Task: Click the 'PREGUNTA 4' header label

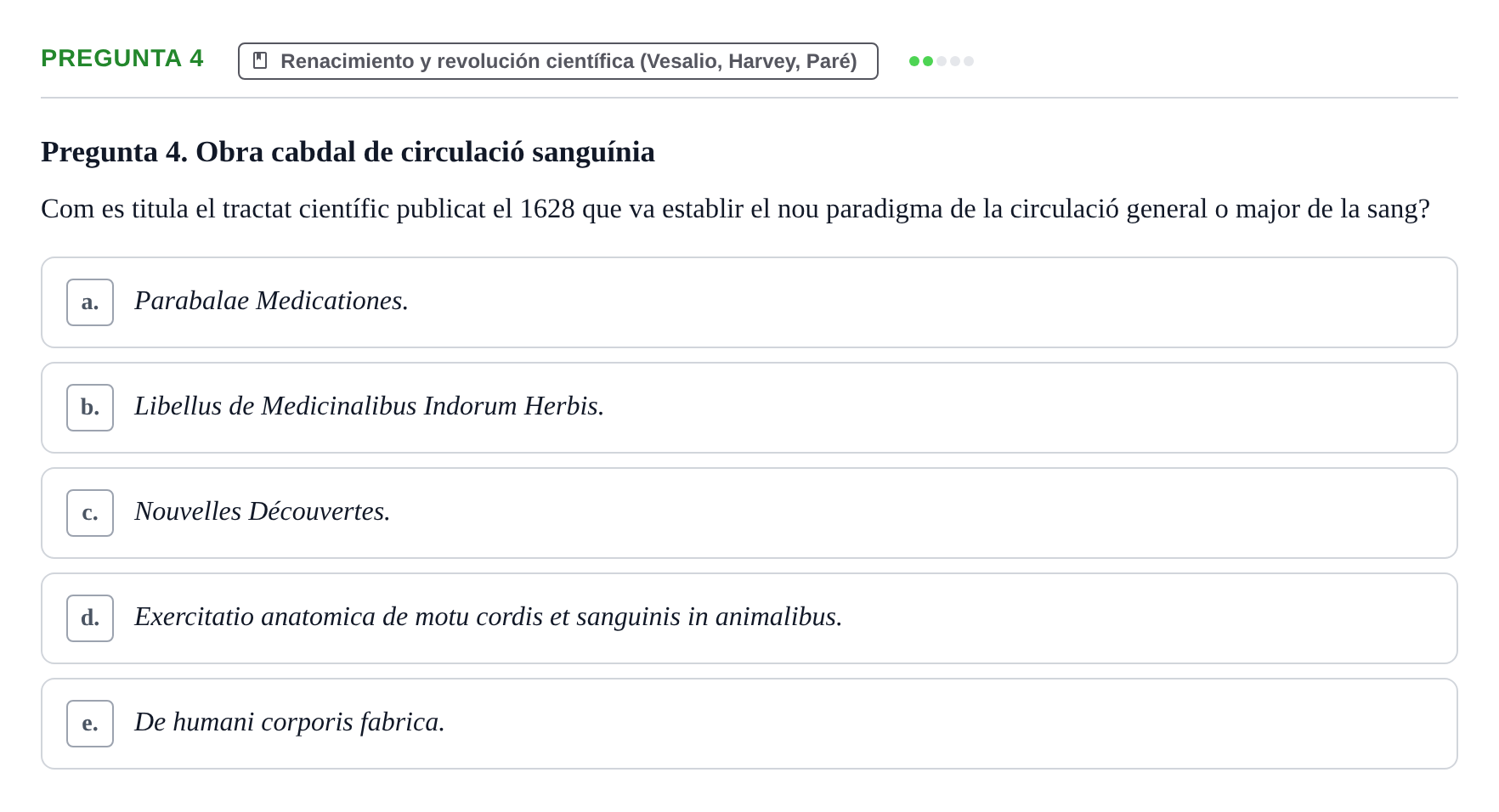Action: pyautogui.click(x=122, y=59)
